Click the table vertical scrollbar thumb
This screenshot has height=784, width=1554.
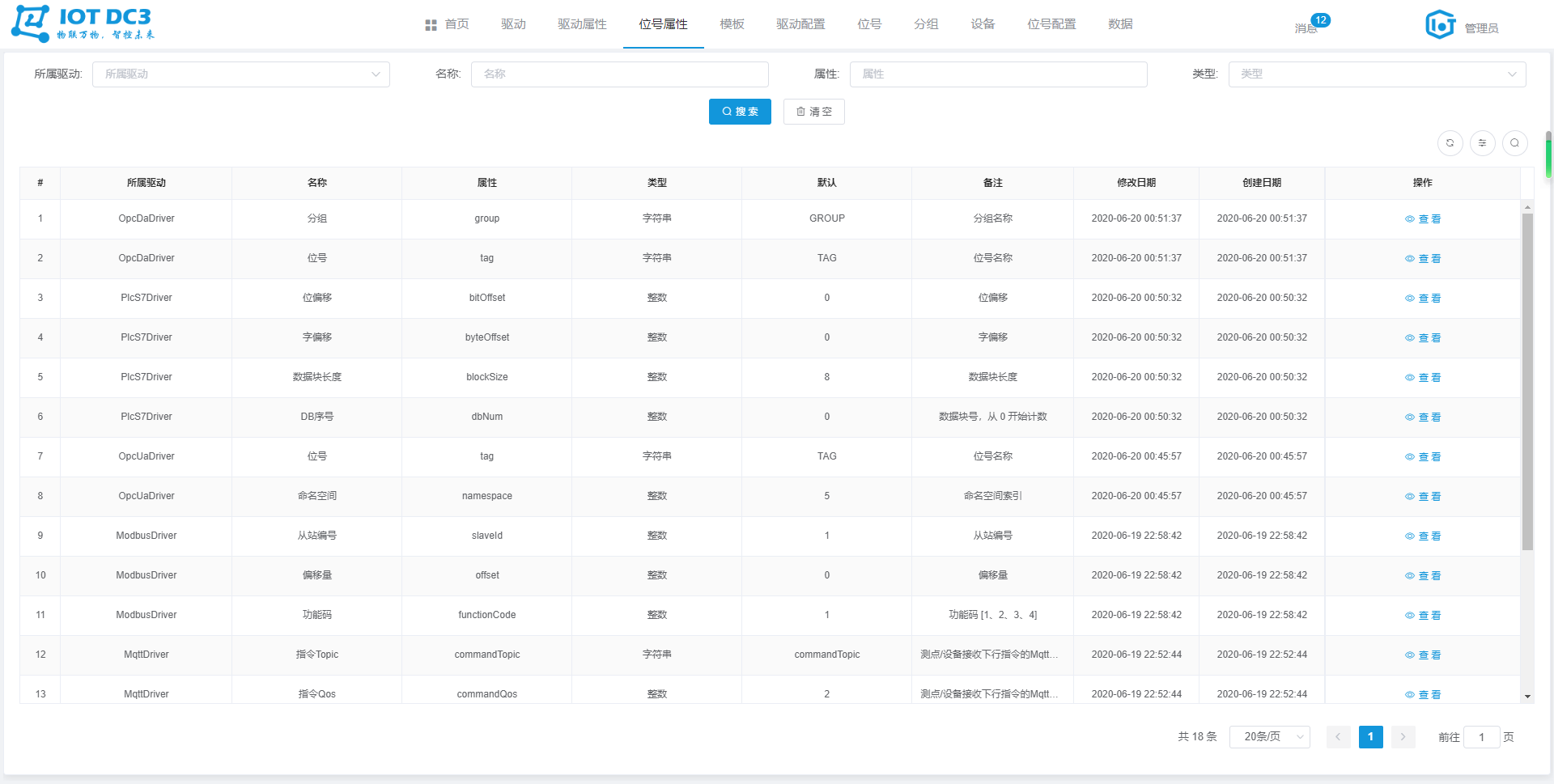click(1527, 382)
